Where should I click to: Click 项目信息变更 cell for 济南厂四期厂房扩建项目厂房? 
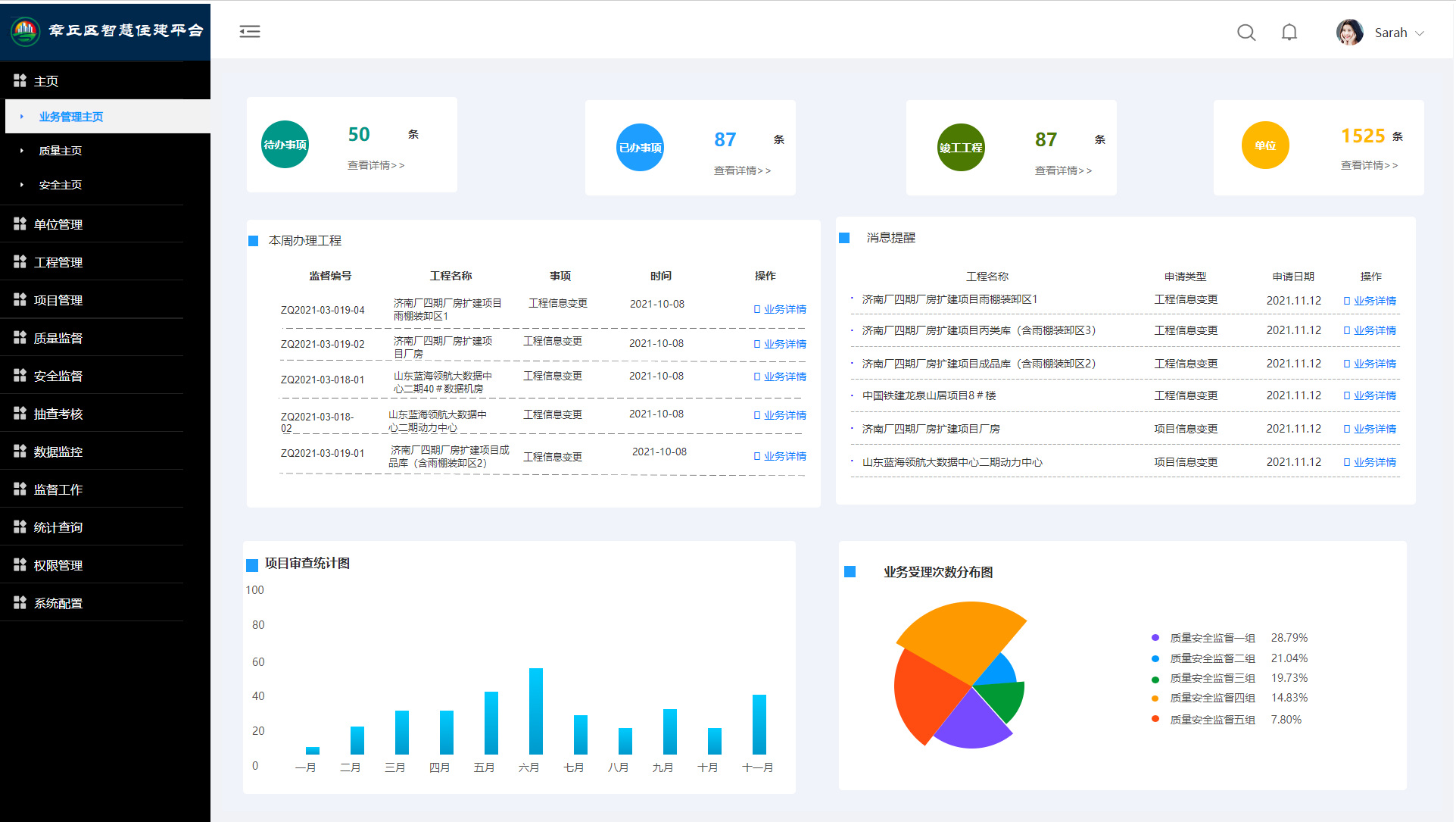1186,429
